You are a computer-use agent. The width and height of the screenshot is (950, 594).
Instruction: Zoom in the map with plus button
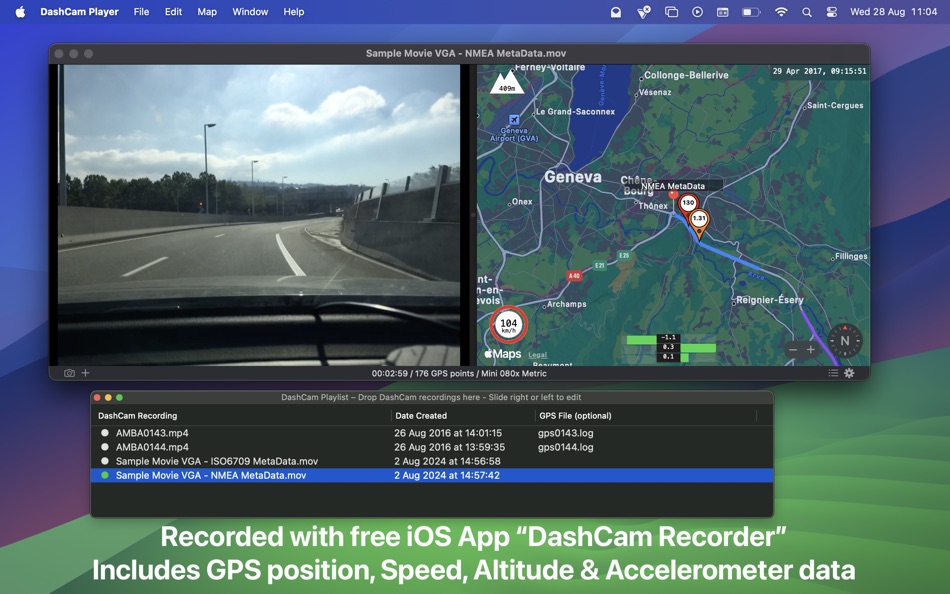pos(811,350)
